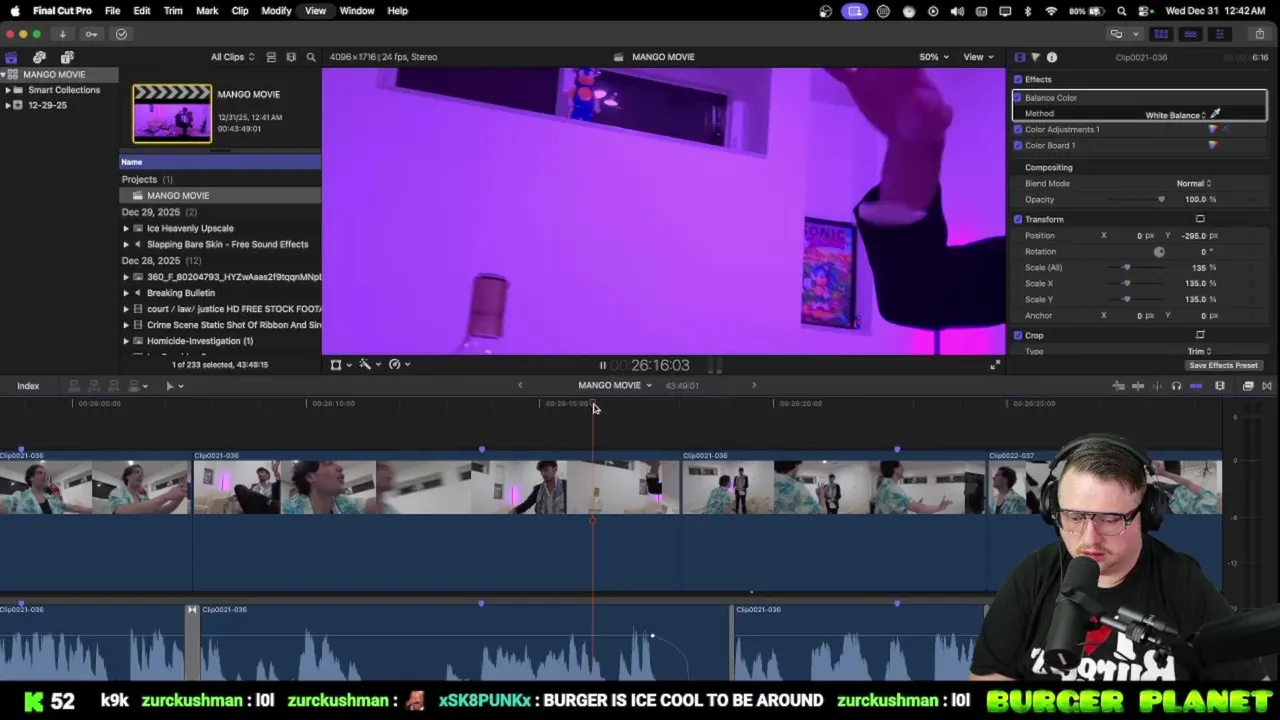Open the Modify menu
Viewport: 1280px width, 720px height.
coord(276,11)
